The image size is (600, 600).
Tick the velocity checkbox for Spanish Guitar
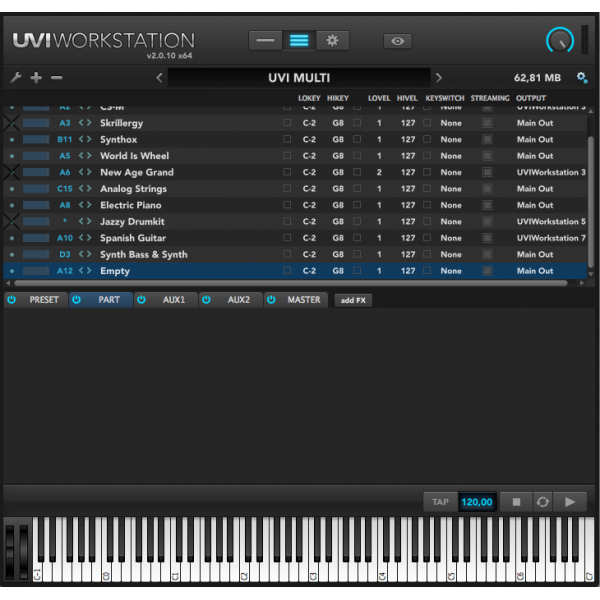(x=357, y=238)
